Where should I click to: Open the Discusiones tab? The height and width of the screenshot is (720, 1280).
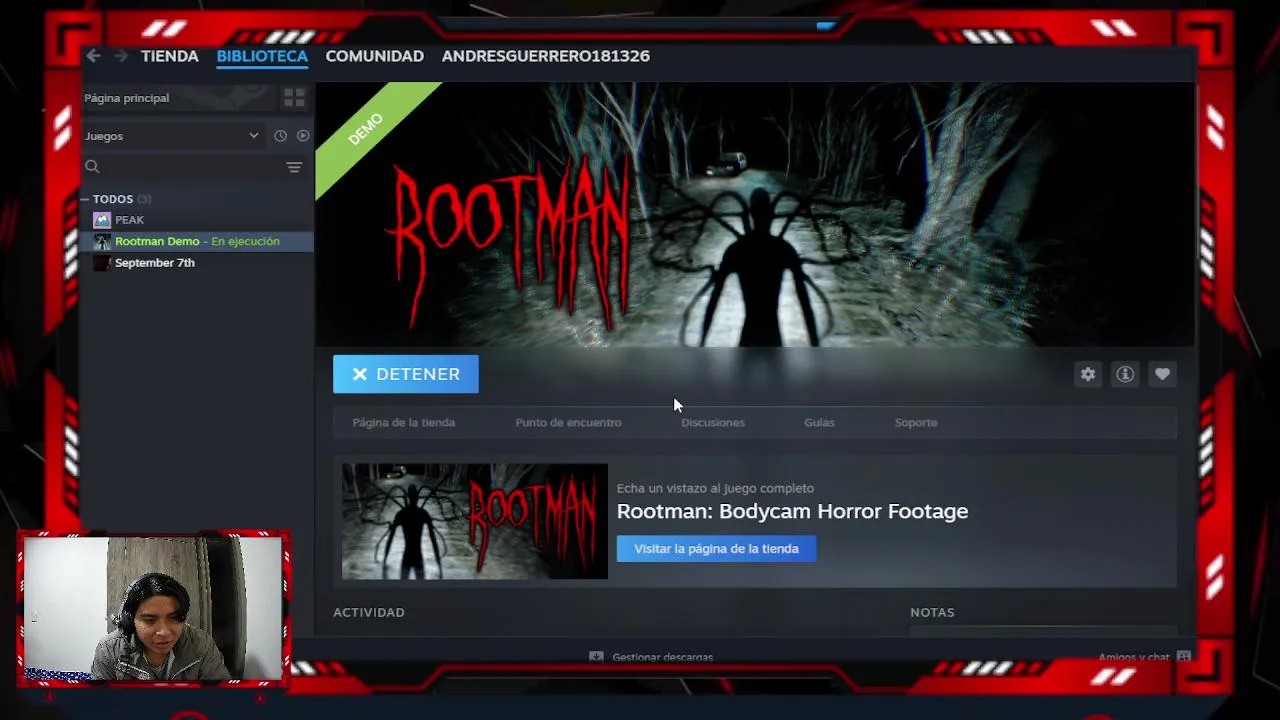tap(713, 423)
